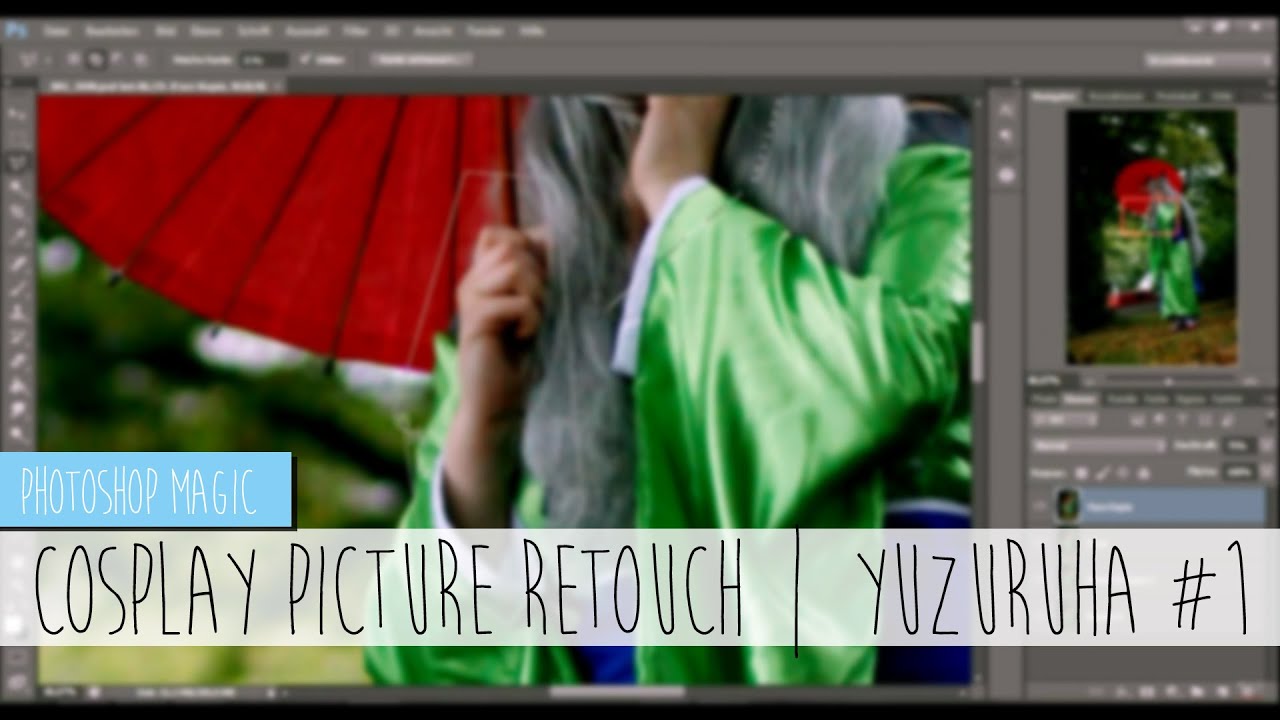Select the Brush tool
Screen dimensions: 1280x720
coord(18,288)
